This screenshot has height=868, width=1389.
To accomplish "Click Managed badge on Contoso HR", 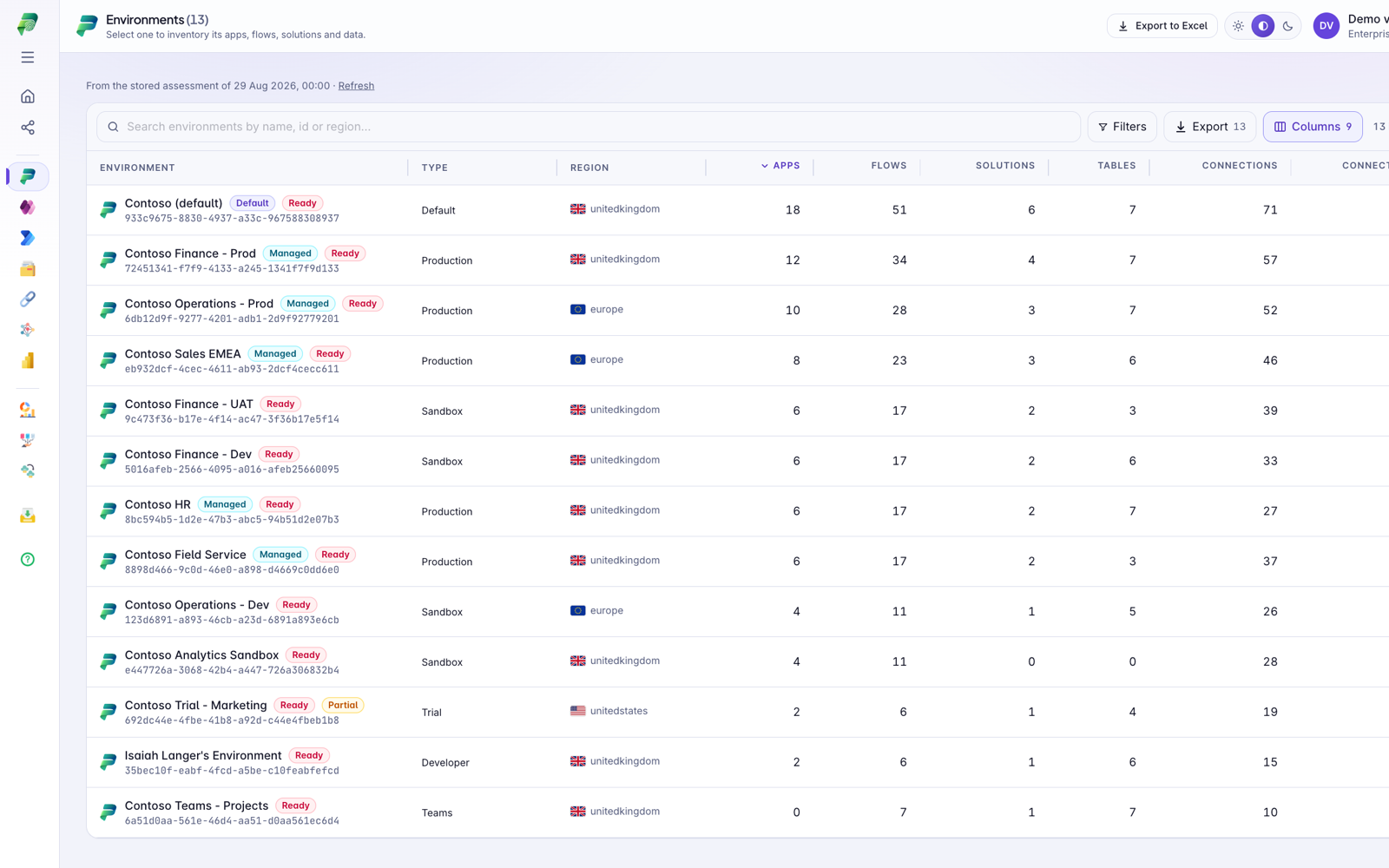I will (x=225, y=505).
